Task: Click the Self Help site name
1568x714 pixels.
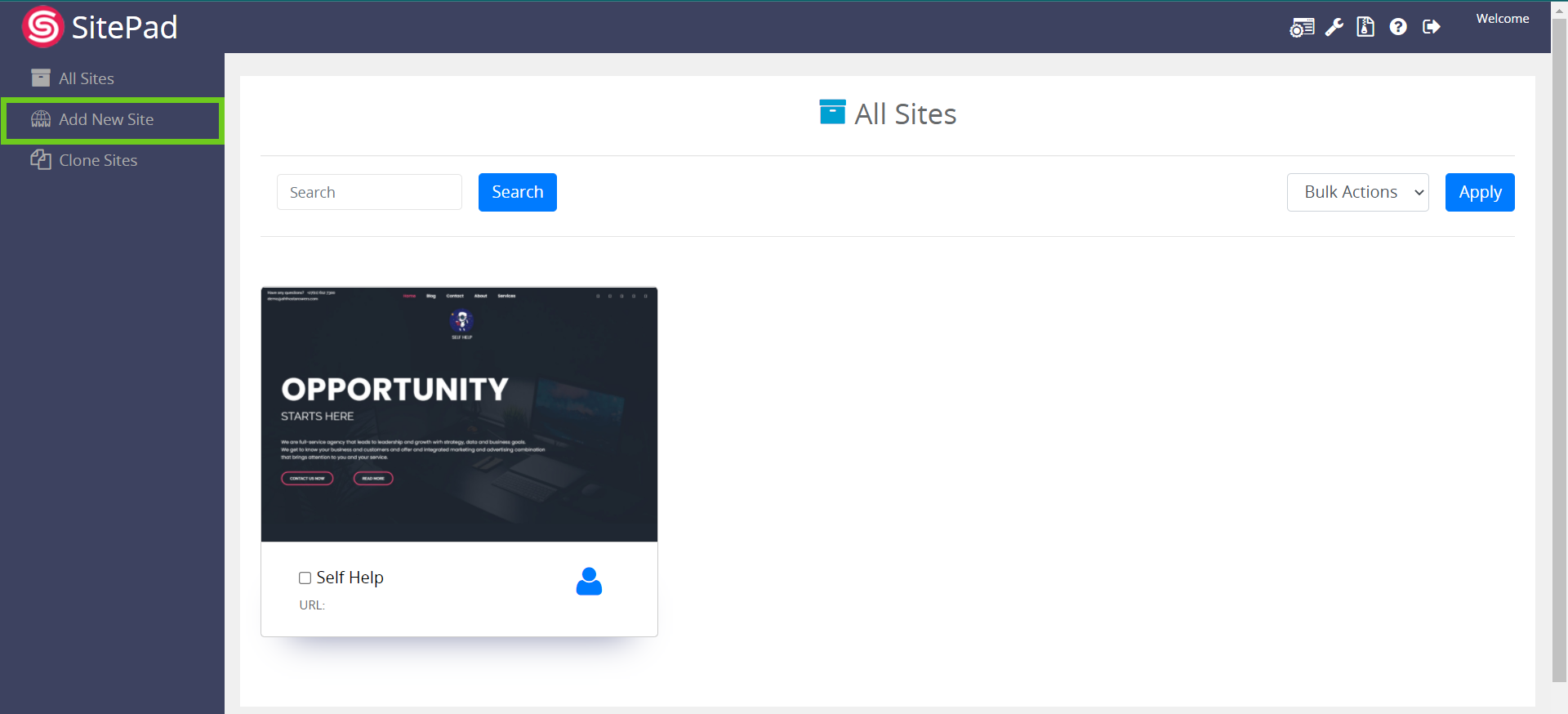Action: point(350,578)
